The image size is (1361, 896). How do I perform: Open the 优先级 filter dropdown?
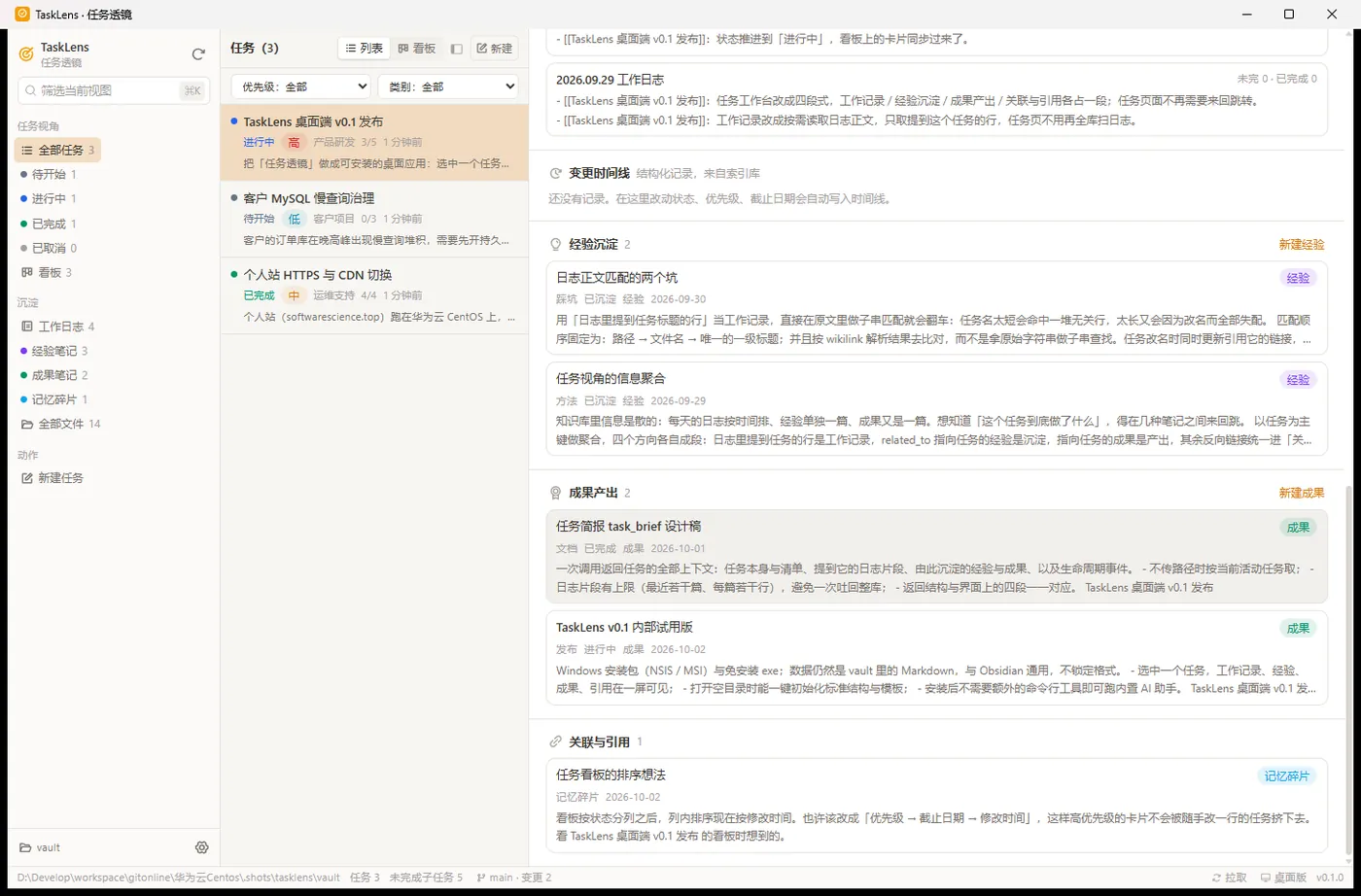click(x=301, y=86)
